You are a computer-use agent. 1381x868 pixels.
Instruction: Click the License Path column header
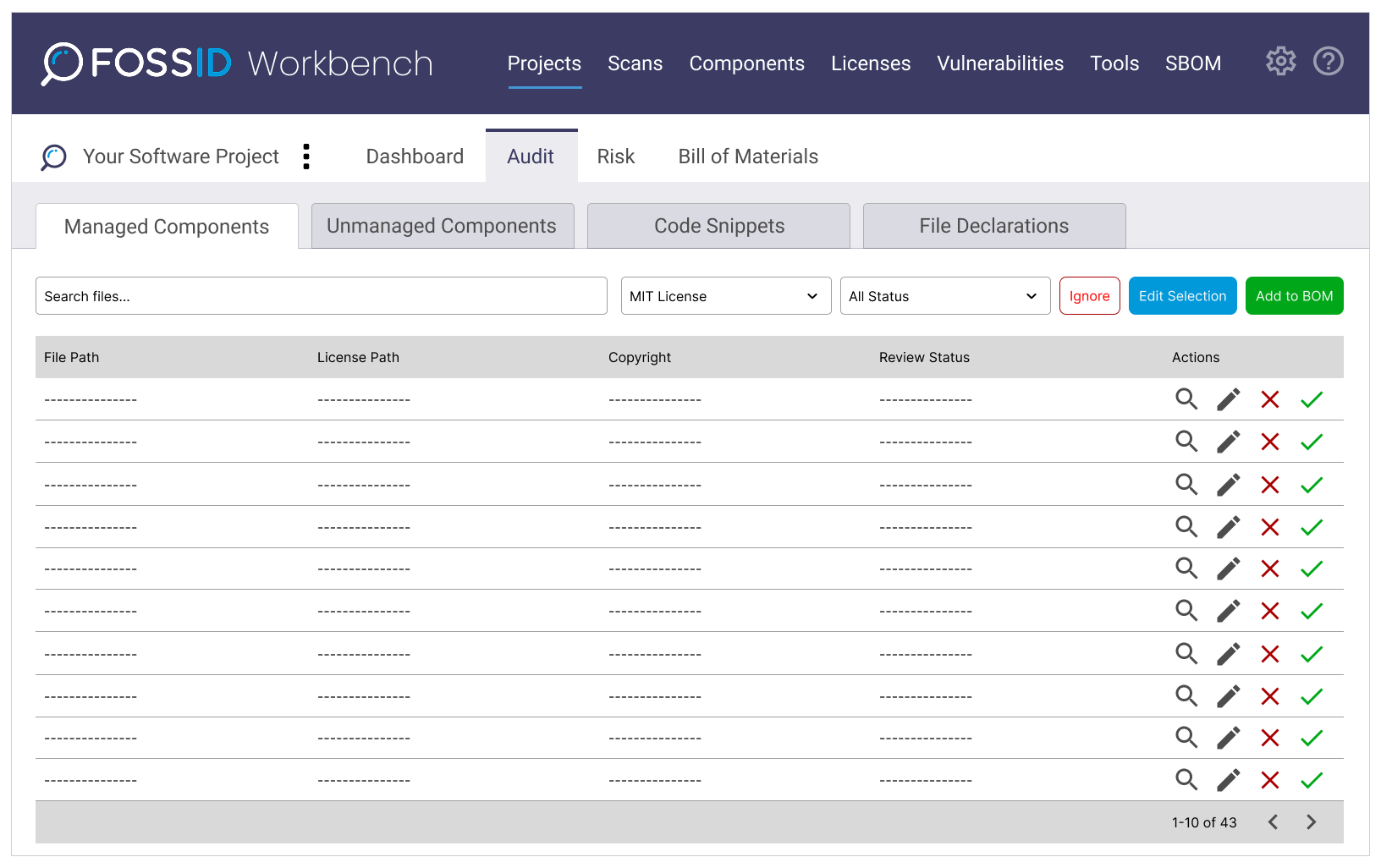358,357
